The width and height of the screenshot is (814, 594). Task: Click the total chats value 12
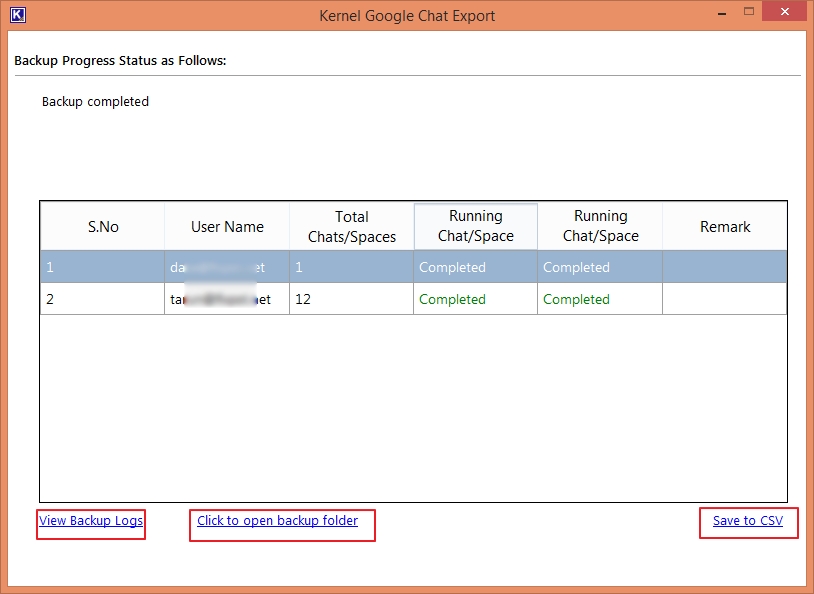pos(303,299)
